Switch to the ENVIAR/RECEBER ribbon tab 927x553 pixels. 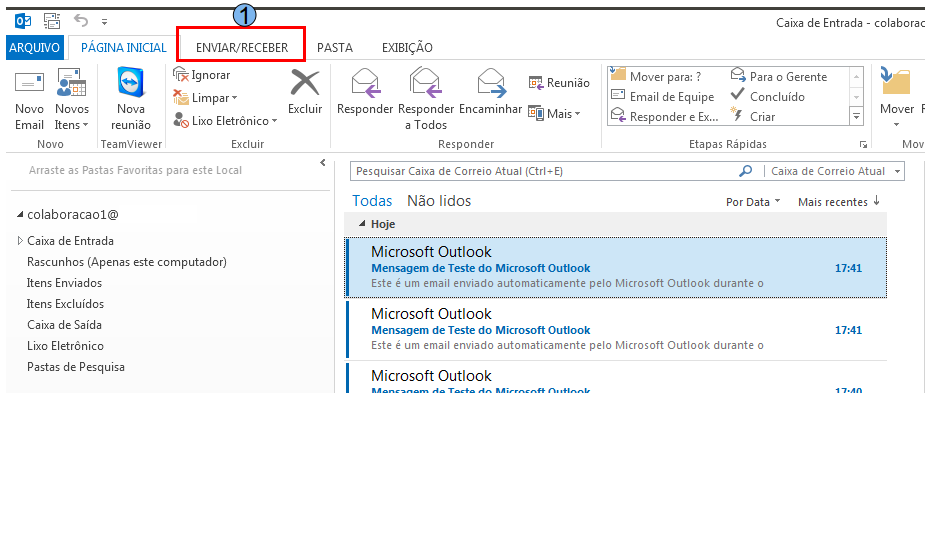pos(241,47)
